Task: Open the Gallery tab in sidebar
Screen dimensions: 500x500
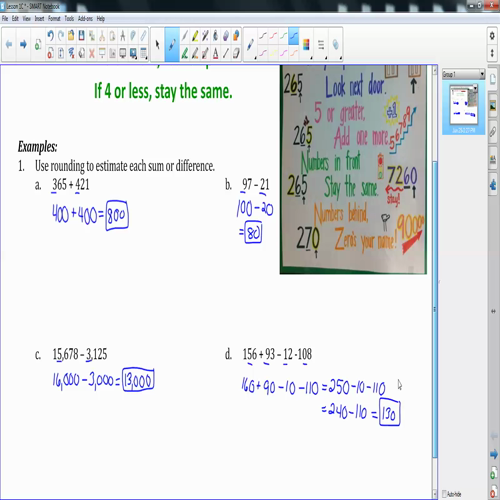Action: point(493,106)
